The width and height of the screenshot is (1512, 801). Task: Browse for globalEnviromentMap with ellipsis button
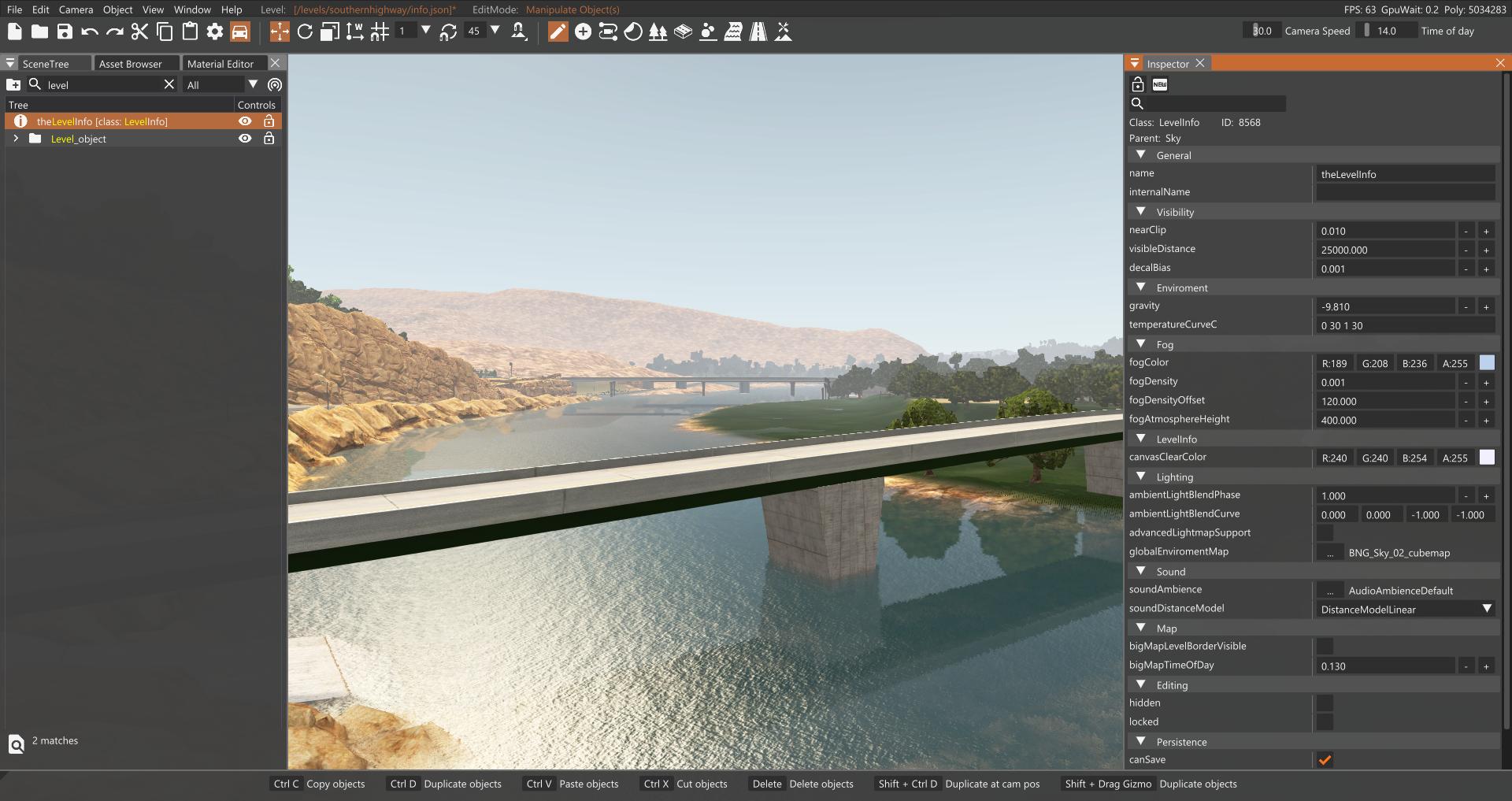pos(1330,552)
